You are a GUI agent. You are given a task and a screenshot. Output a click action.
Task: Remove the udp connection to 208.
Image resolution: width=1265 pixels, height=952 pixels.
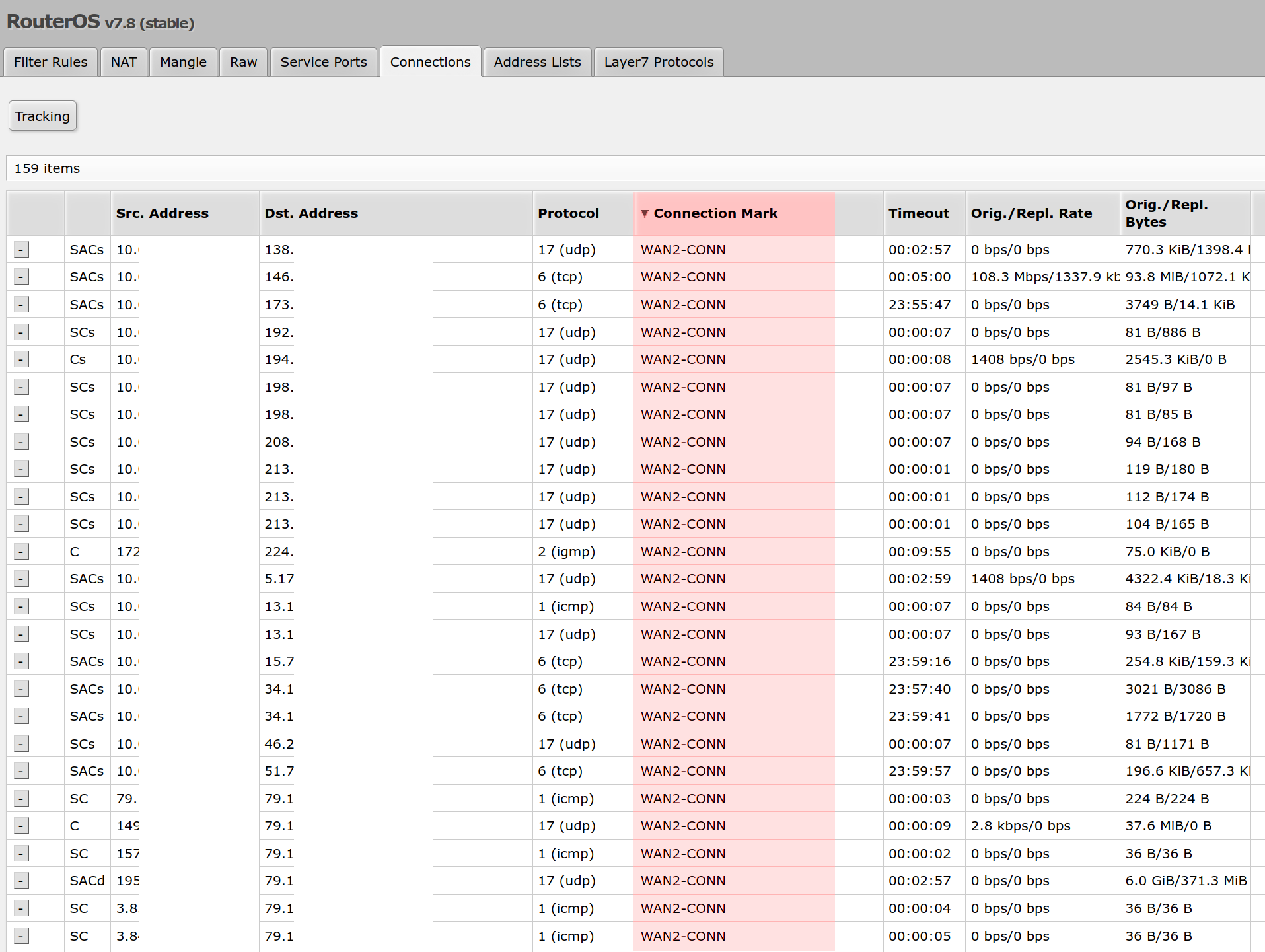coord(21,442)
